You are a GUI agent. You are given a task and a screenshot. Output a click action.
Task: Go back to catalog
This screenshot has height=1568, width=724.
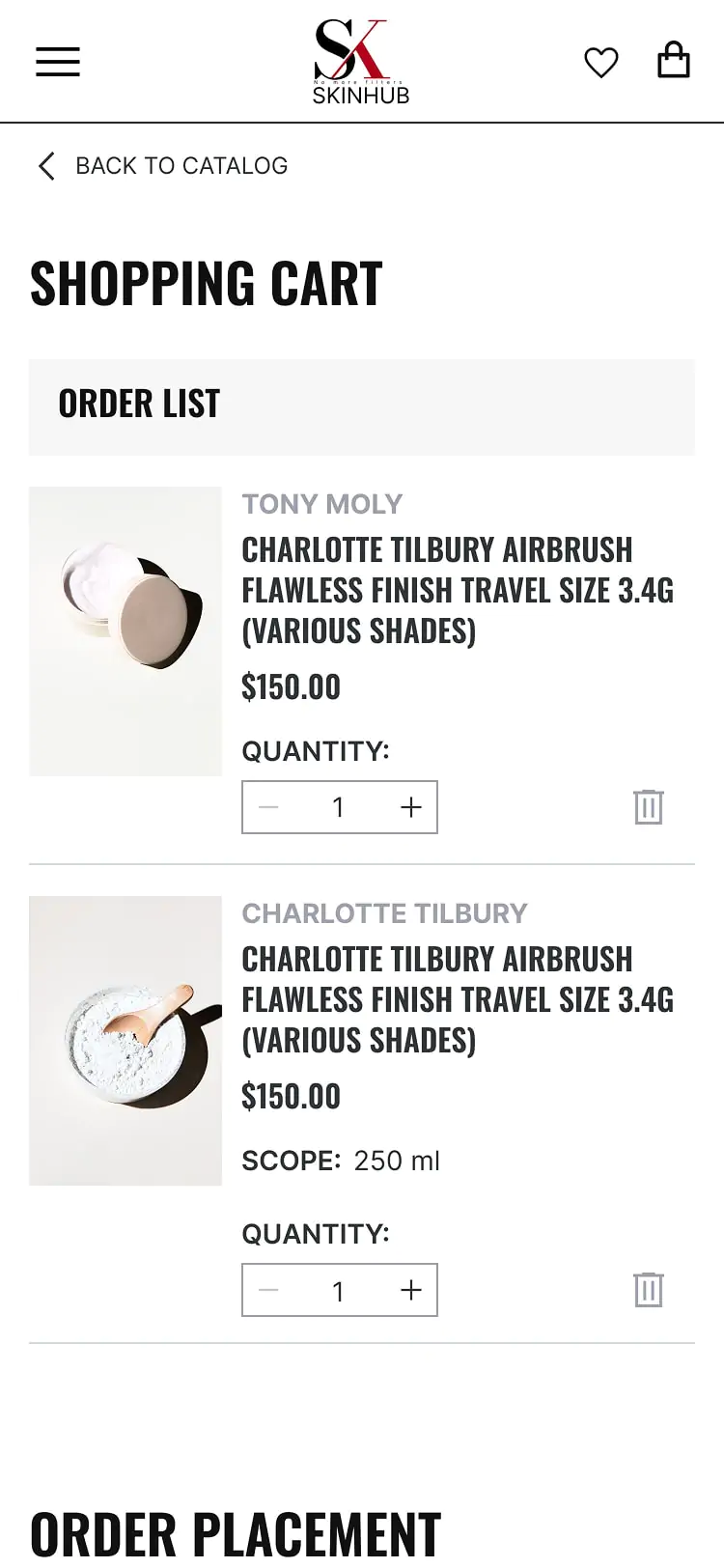(x=181, y=166)
